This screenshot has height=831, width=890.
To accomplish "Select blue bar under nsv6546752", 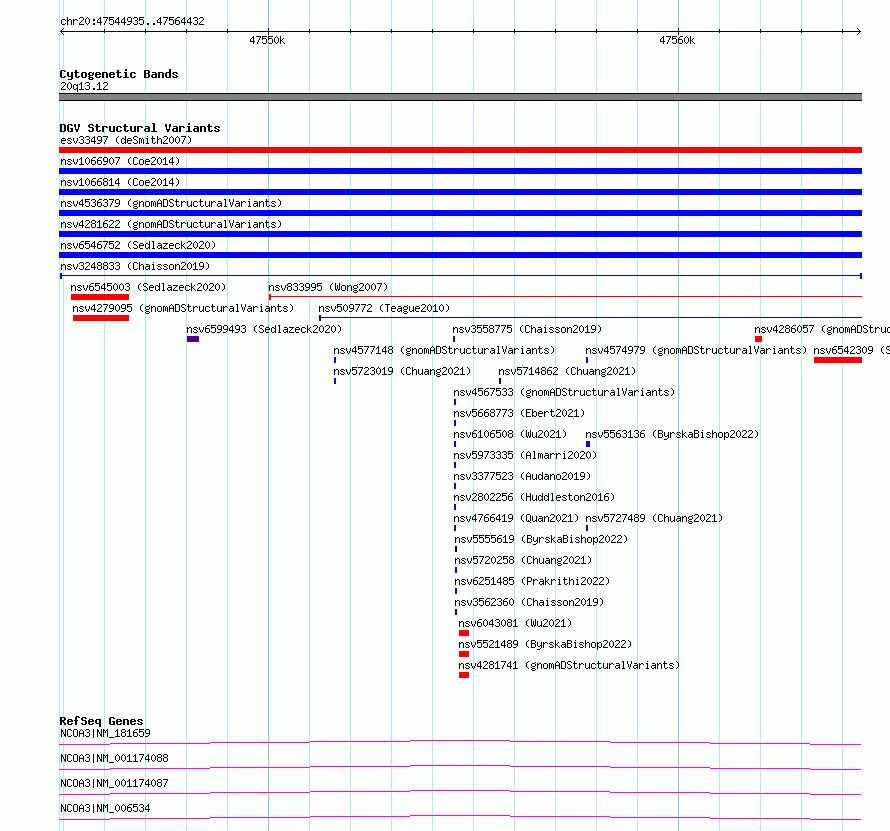I will (460, 255).
